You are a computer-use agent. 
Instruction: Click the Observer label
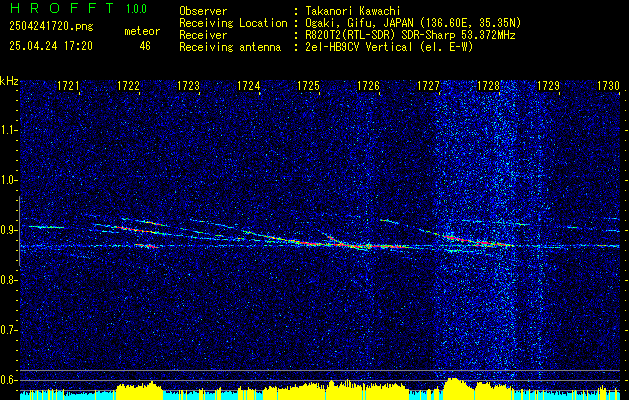203,11
